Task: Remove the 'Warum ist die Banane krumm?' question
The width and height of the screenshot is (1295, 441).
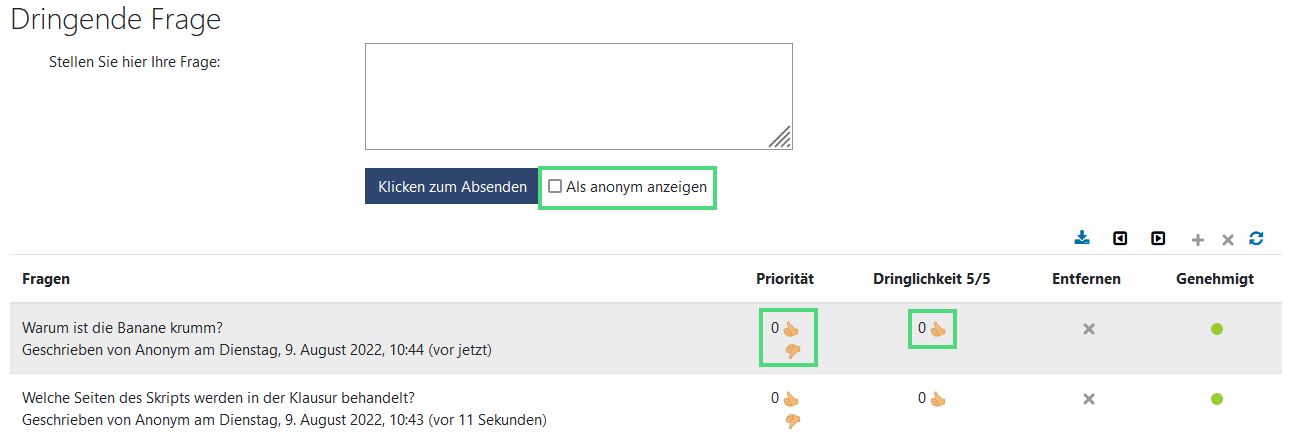Action: pyautogui.click(x=1089, y=329)
